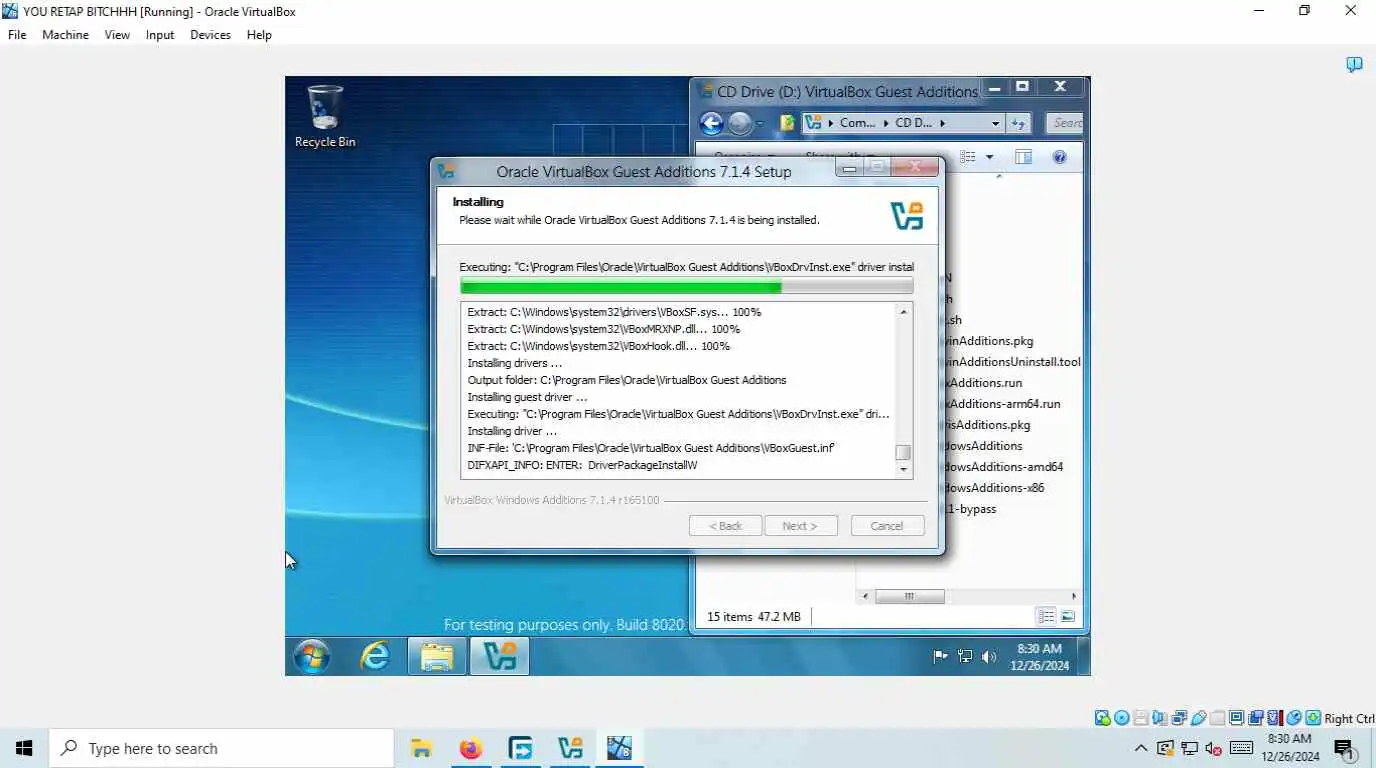Image resolution: width=1376 pixels, height=768 pixels.
Task: Click the explorer Search field
Action: click(x=1065, y=123)
